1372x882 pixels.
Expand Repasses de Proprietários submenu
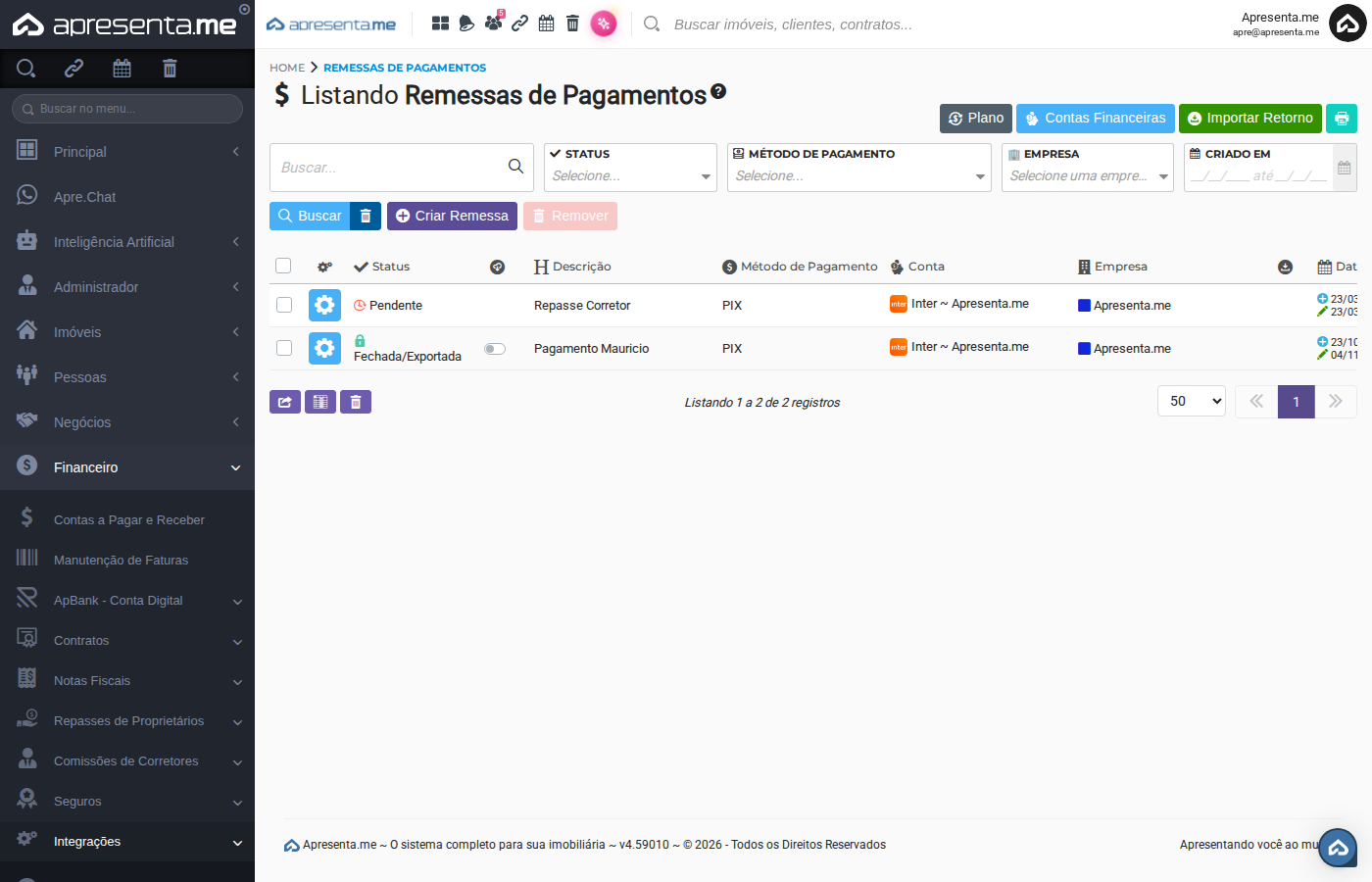127,721
